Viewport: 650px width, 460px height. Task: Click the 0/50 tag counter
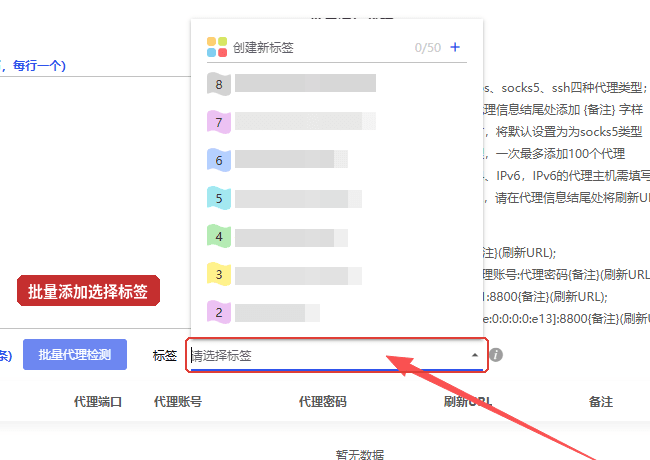tap(428, 48)
